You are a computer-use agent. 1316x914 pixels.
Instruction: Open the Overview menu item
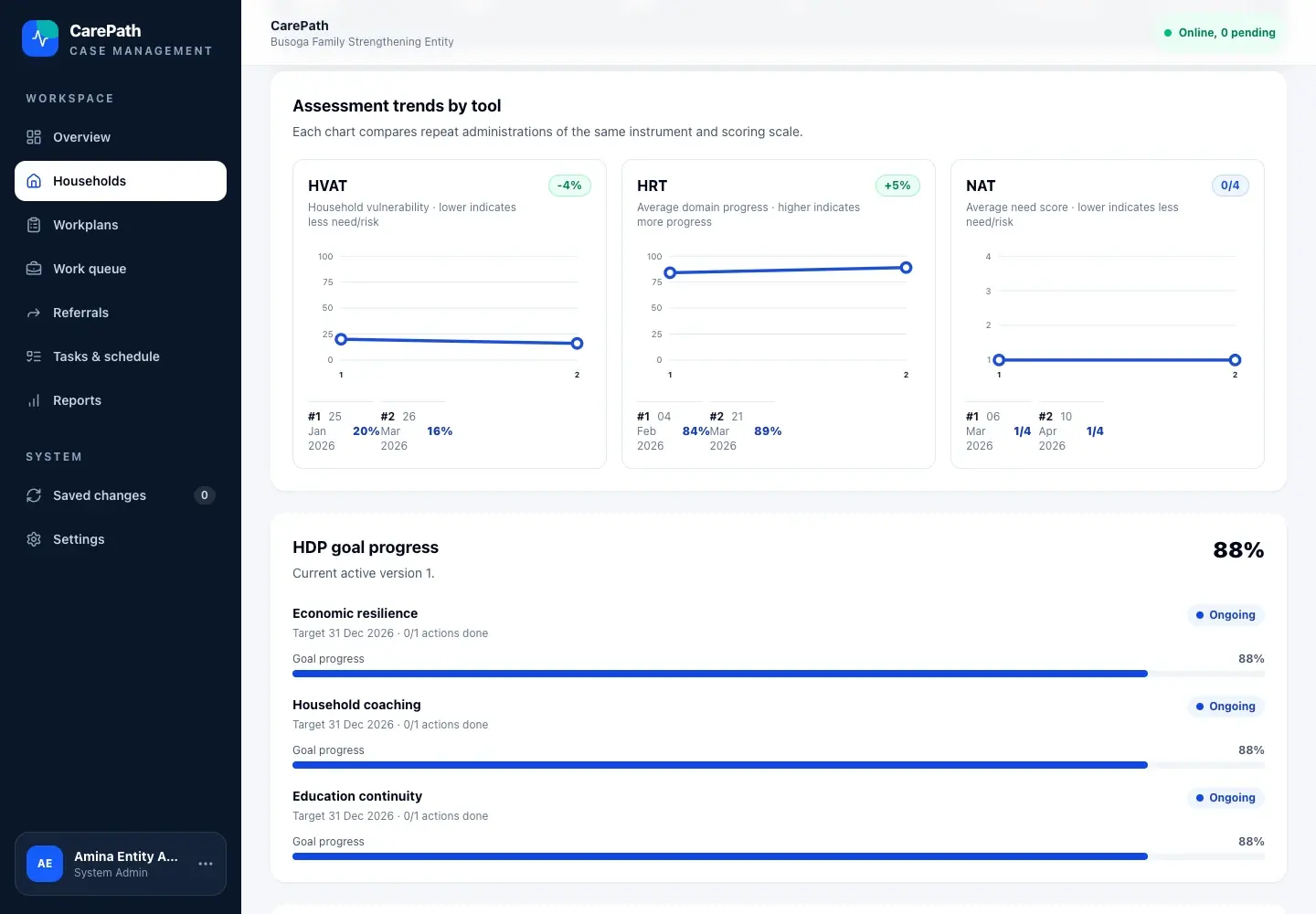click(121, 137)
